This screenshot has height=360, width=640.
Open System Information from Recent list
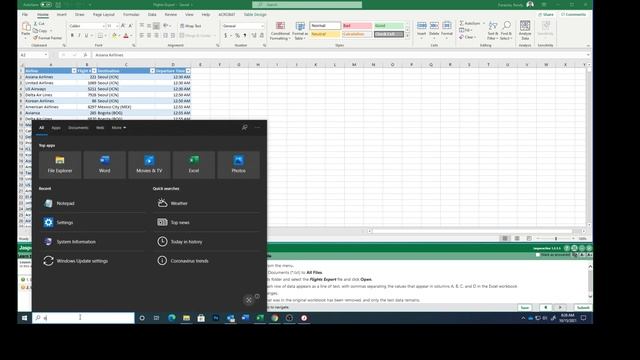pos(92,242)
